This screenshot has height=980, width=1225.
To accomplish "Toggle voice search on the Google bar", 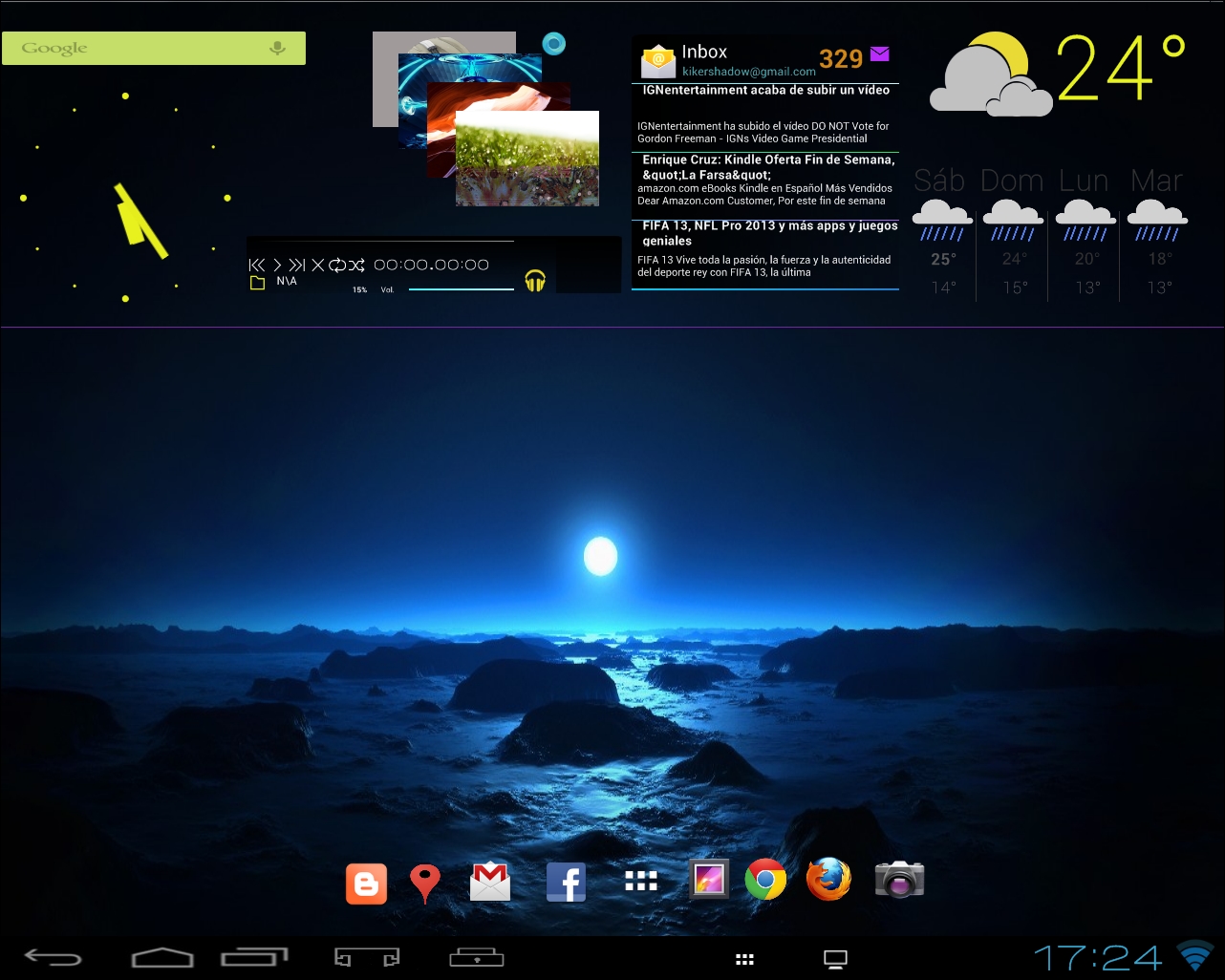I will (x=277, y=47).
